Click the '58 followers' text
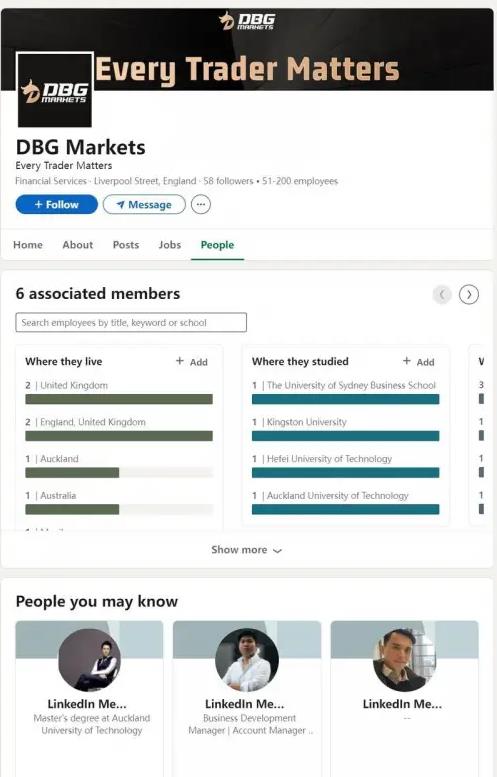 coord(228,181)
